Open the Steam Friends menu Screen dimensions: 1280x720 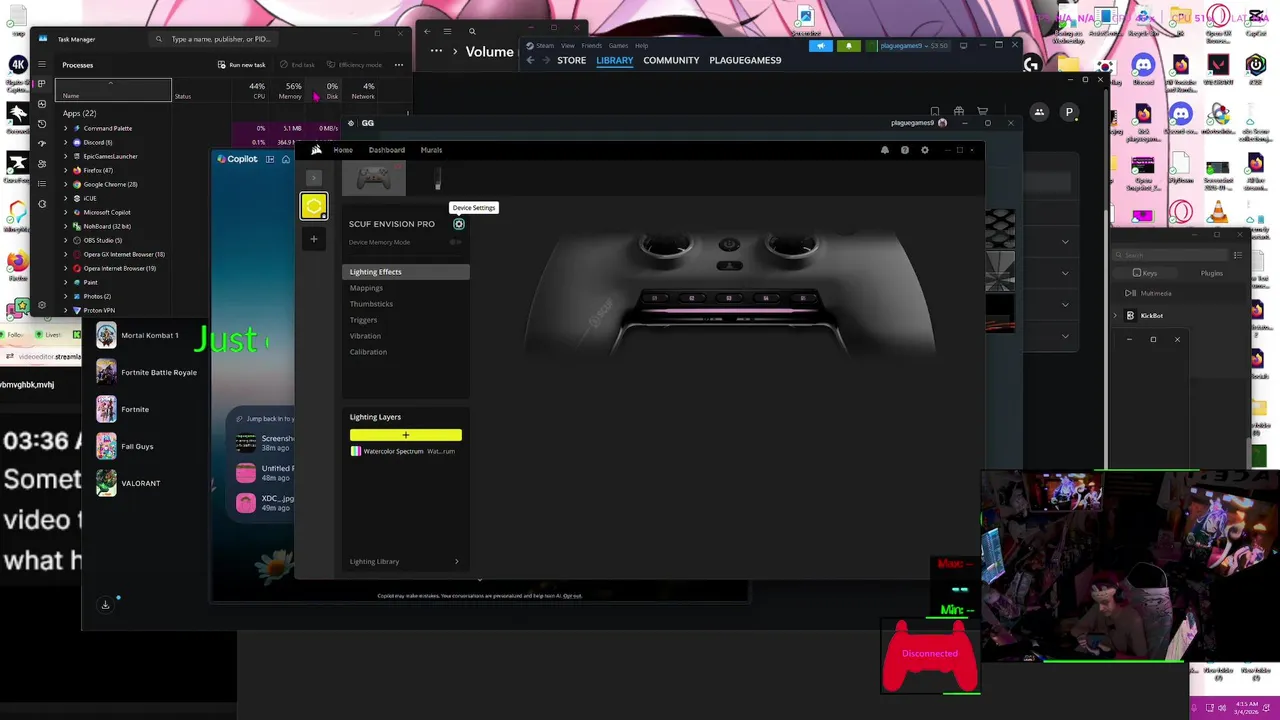[x=591, y=45]
